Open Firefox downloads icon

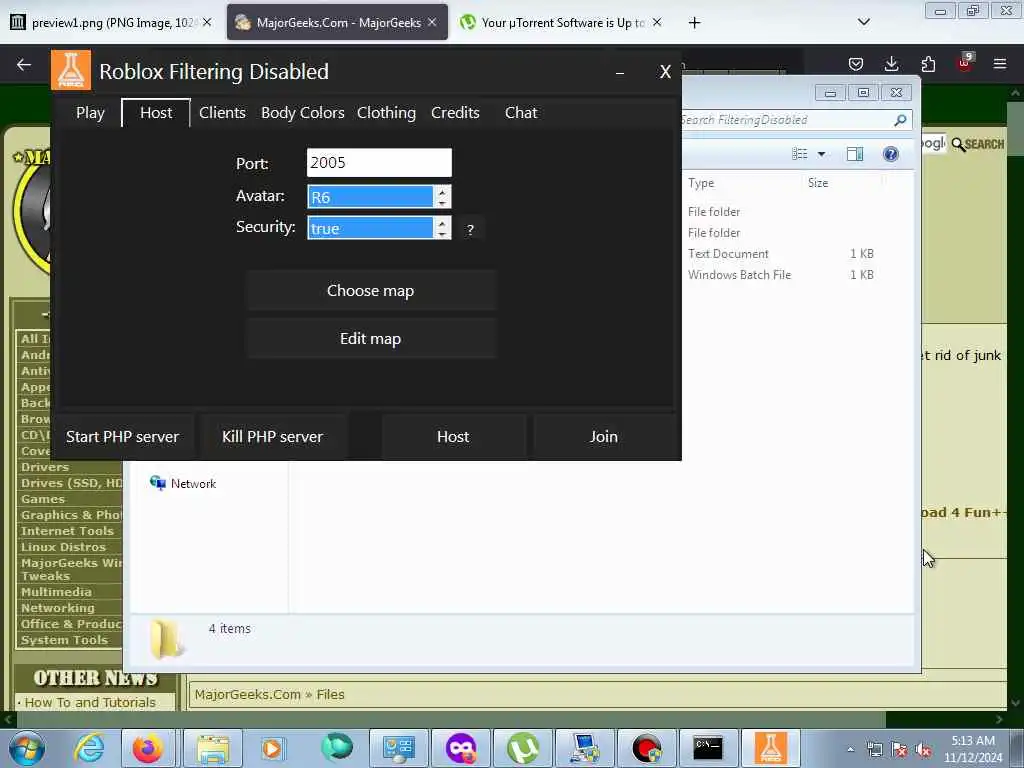tap(891, 64)
